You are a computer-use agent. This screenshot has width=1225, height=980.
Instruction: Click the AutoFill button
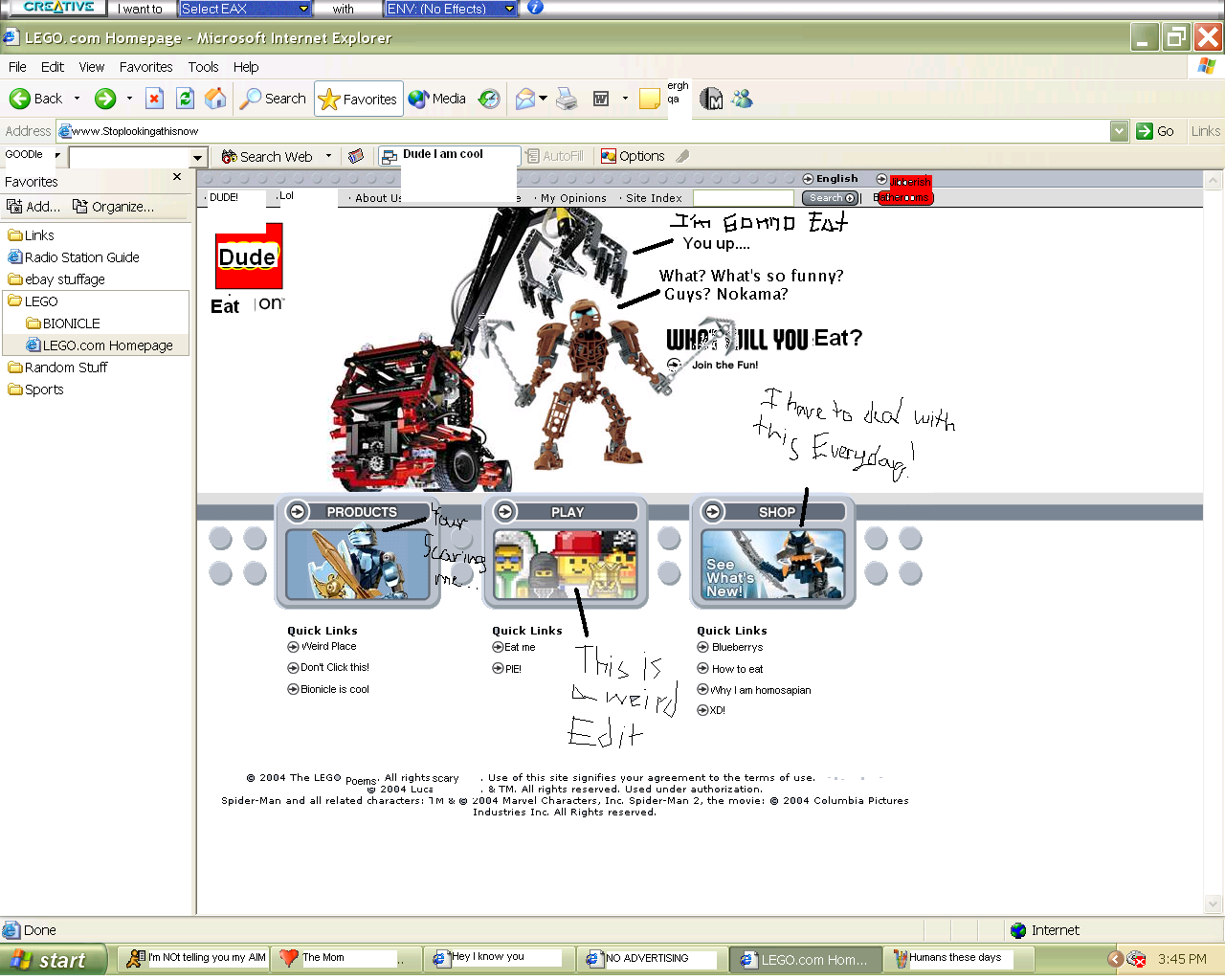tap(554, 156)
